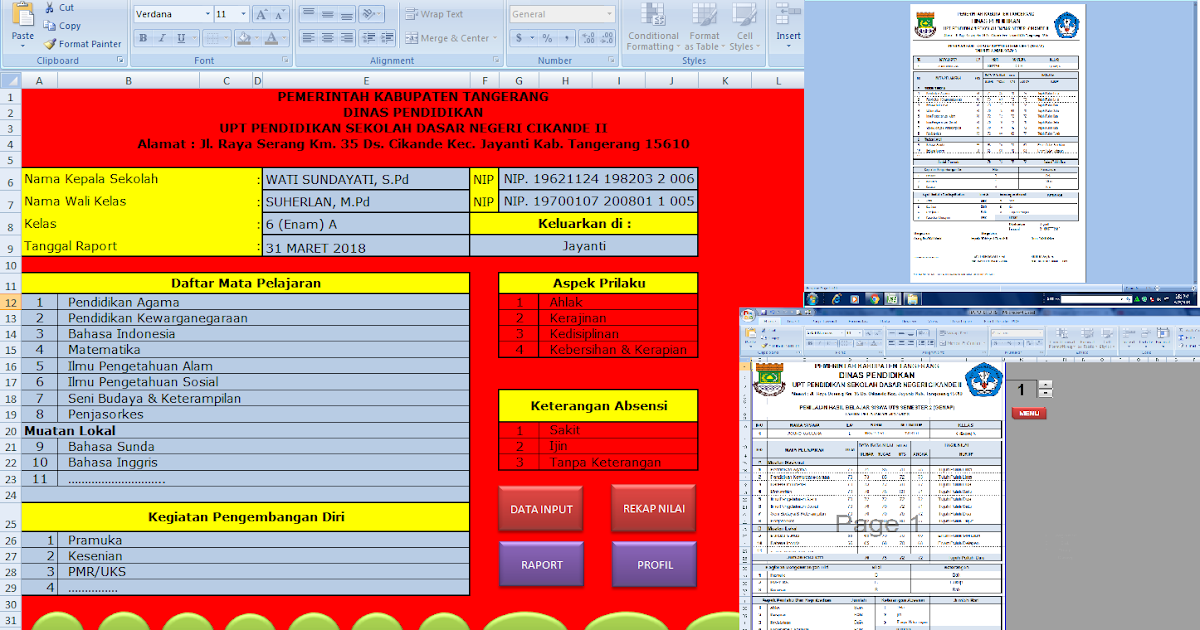
Task: Toggle Underline formatting
Action: (179, 38)
